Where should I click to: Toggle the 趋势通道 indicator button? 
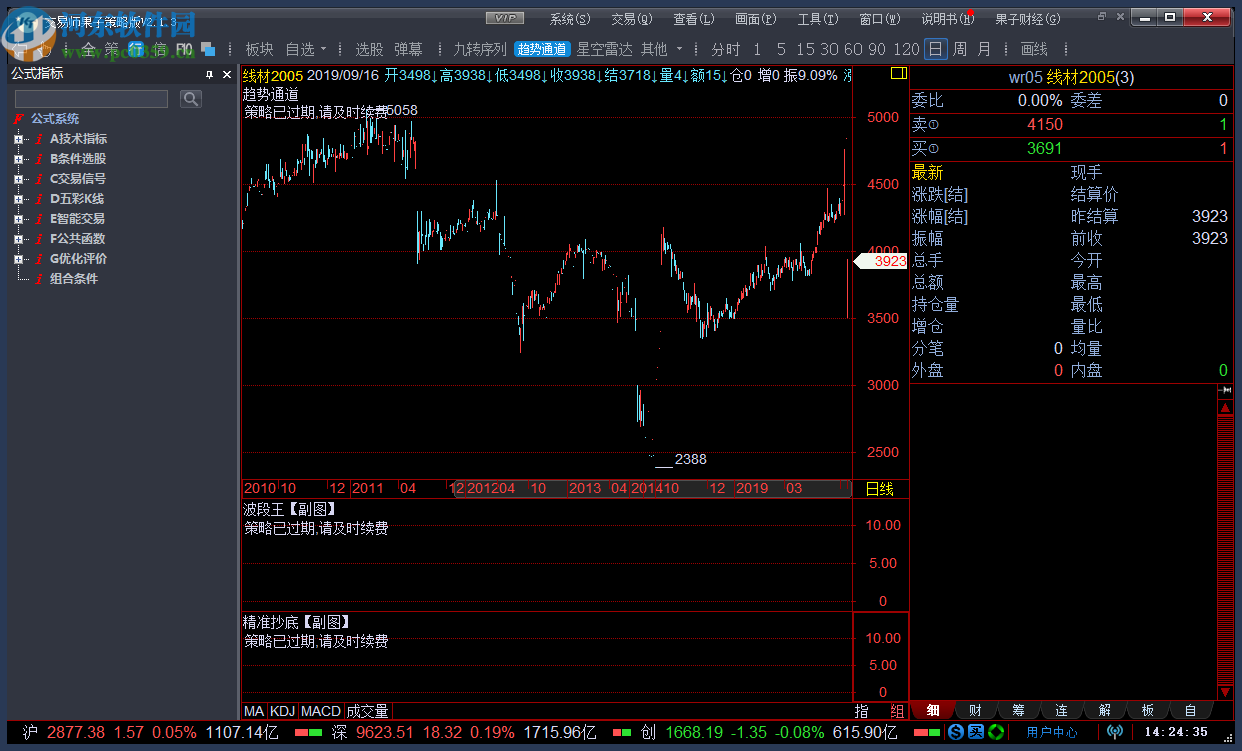[x=542, y=49]
